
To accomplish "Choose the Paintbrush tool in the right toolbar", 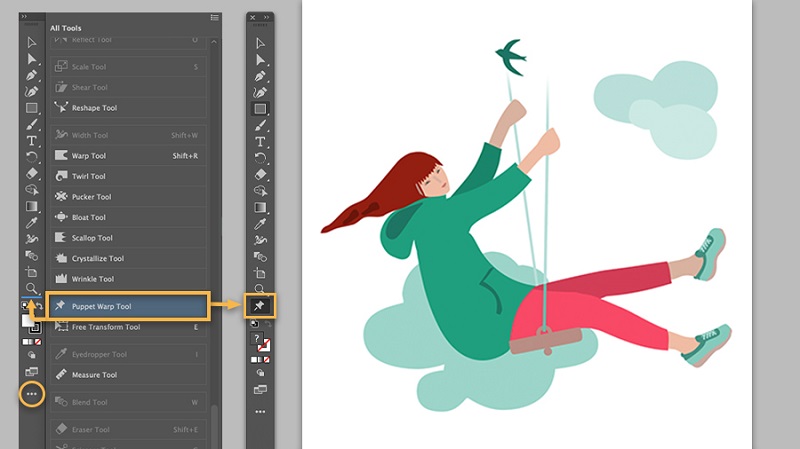I will pos(260,125).
